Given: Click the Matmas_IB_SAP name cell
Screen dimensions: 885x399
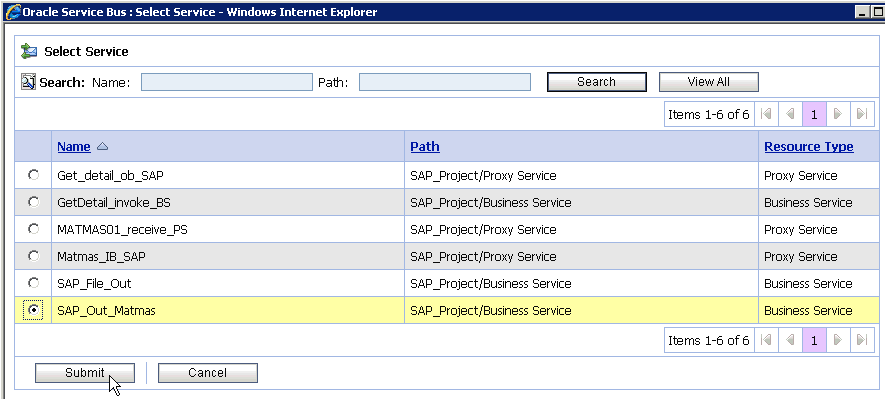Looking at the screenshot, I should pyautogui.click(x=228, y=257).
